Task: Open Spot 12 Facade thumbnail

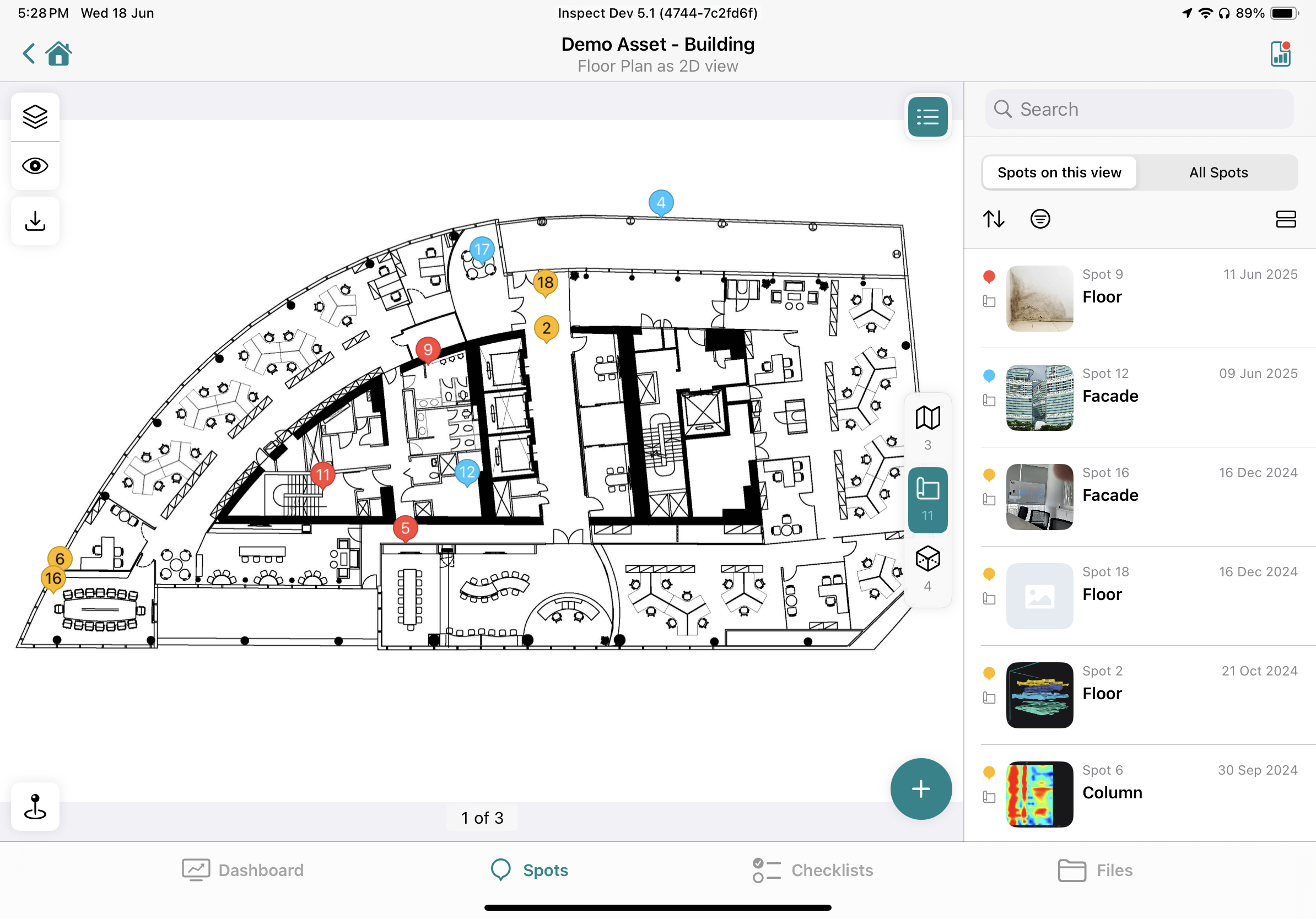Action: tap(1039, 398)
